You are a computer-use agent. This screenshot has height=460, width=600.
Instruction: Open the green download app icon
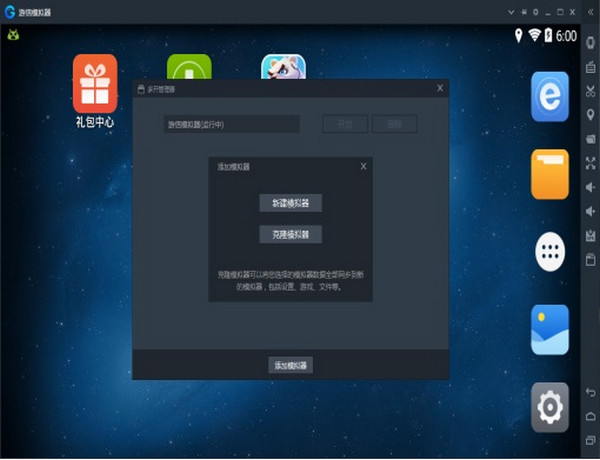(189, 67)
